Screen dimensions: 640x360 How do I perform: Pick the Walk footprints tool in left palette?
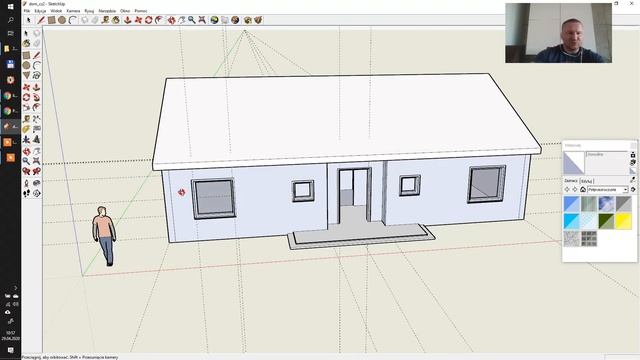[x=27, y=193]
